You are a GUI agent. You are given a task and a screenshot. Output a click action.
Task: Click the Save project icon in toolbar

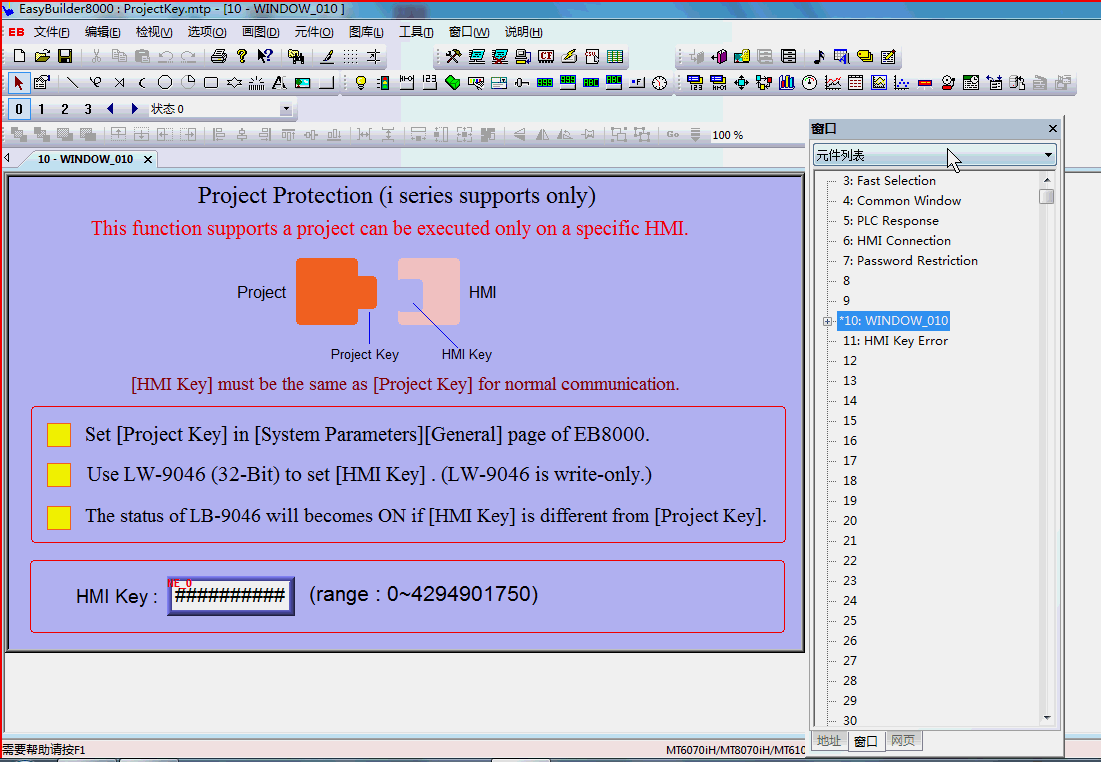point(65,57)
